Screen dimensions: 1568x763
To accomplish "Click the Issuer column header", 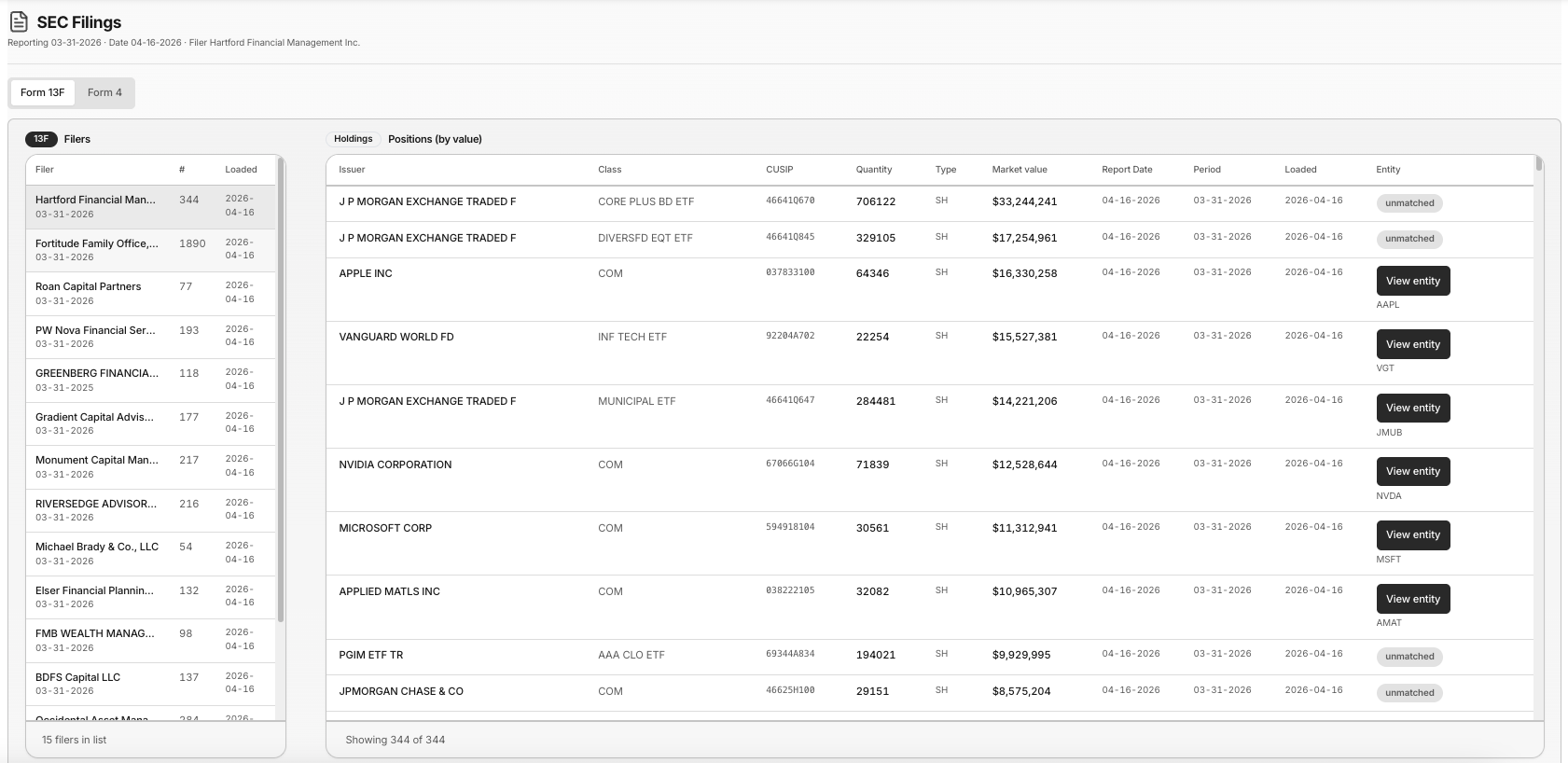I will tap(352, 170).
